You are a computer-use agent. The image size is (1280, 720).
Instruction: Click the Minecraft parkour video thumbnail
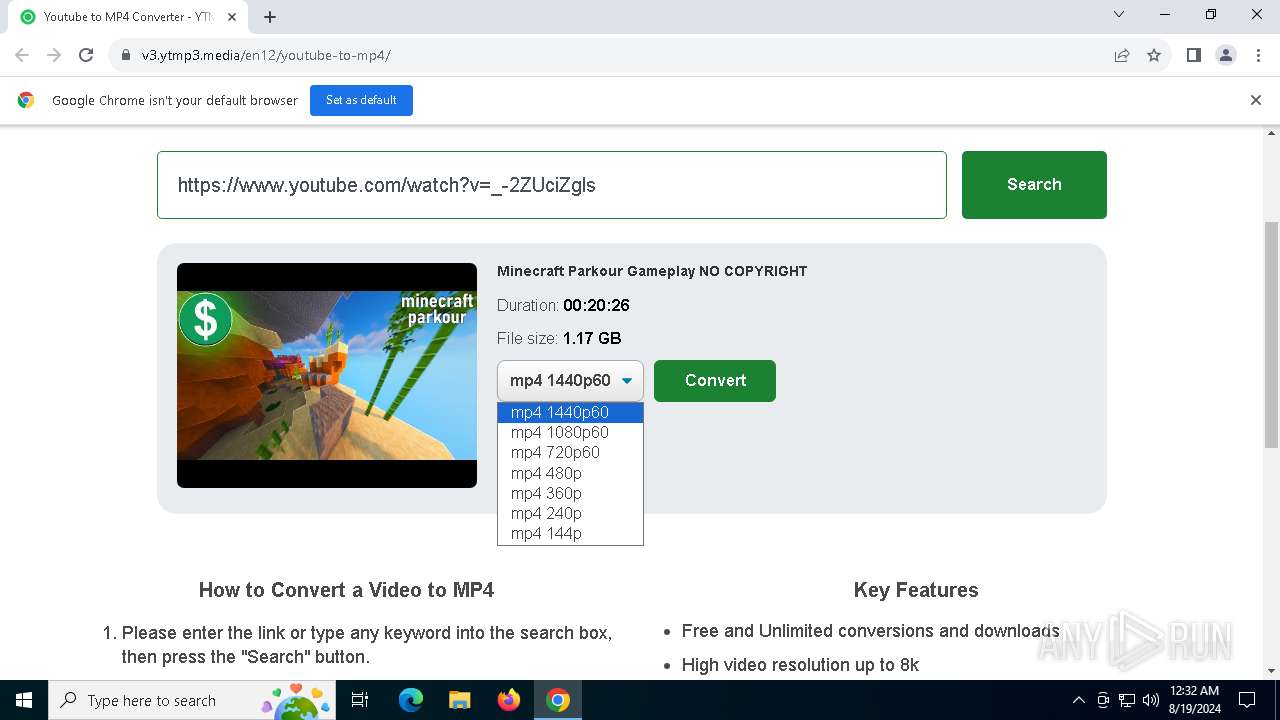pyautogui.click(x=327, y=375)
